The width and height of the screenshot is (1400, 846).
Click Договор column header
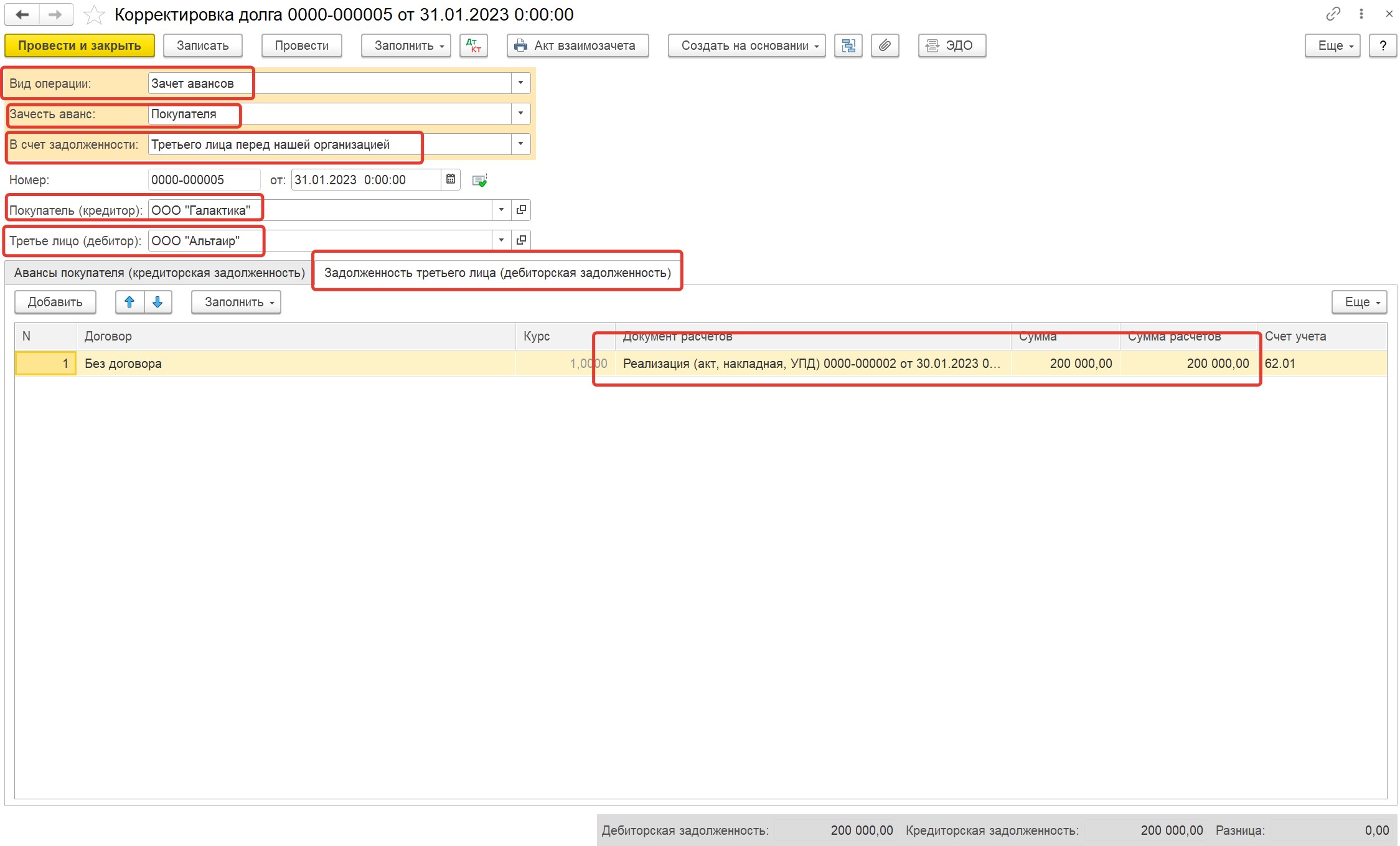pyautogui.click(x=296, y=336)
